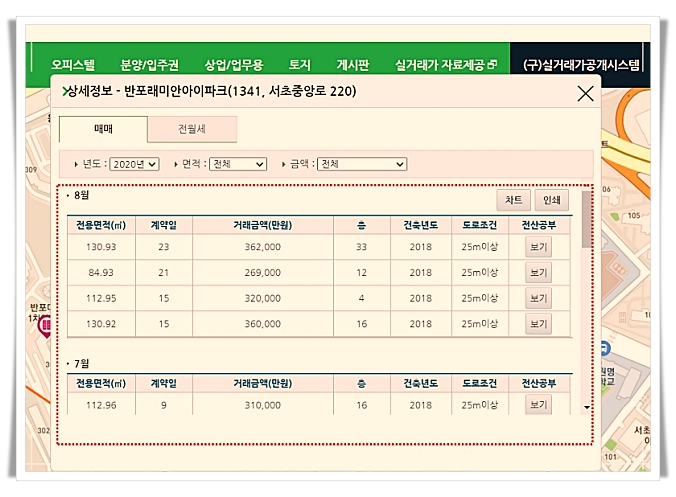676x497 pixels.
Task: Click the 거래금액(만원) header in the 7월 table
Action: coord(263,383)
